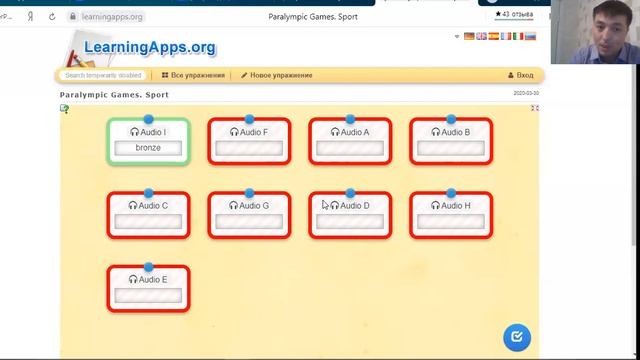The image size is (640, 360).
Task: Click the blue pin on Audio C card
Action: click(x=149, y=193)
